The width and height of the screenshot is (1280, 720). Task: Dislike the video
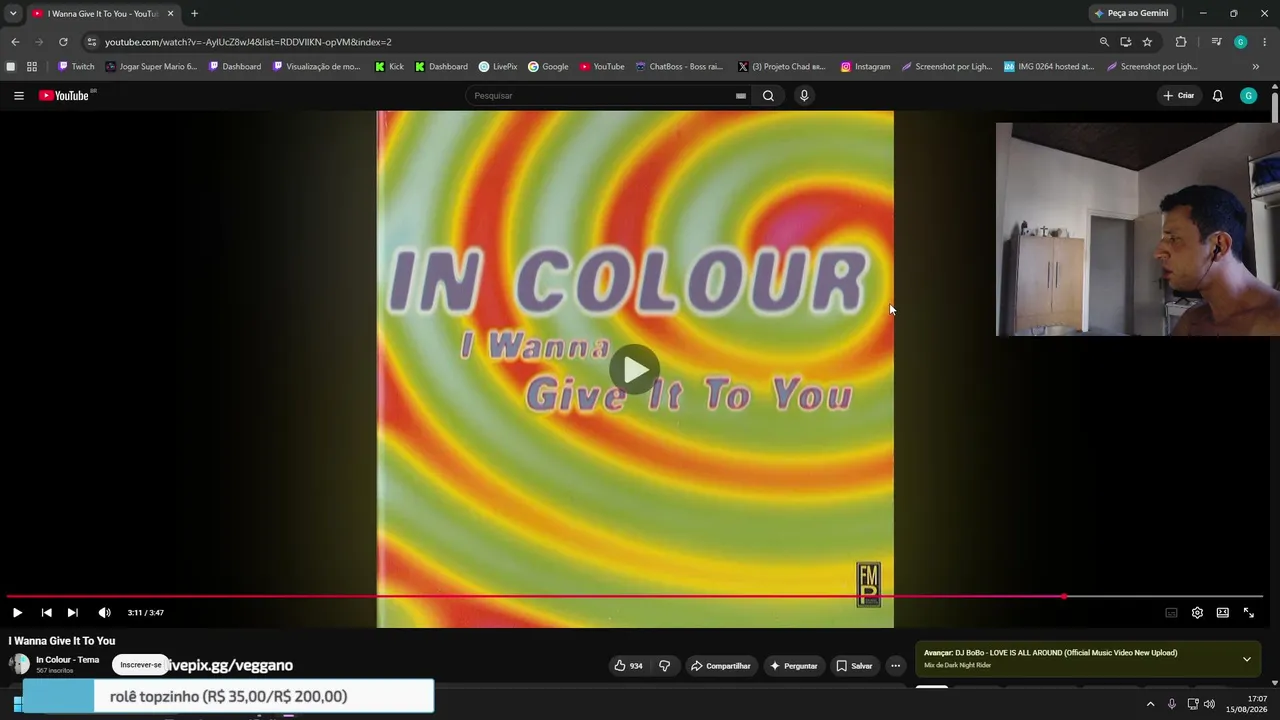click(x=664, y=666)
